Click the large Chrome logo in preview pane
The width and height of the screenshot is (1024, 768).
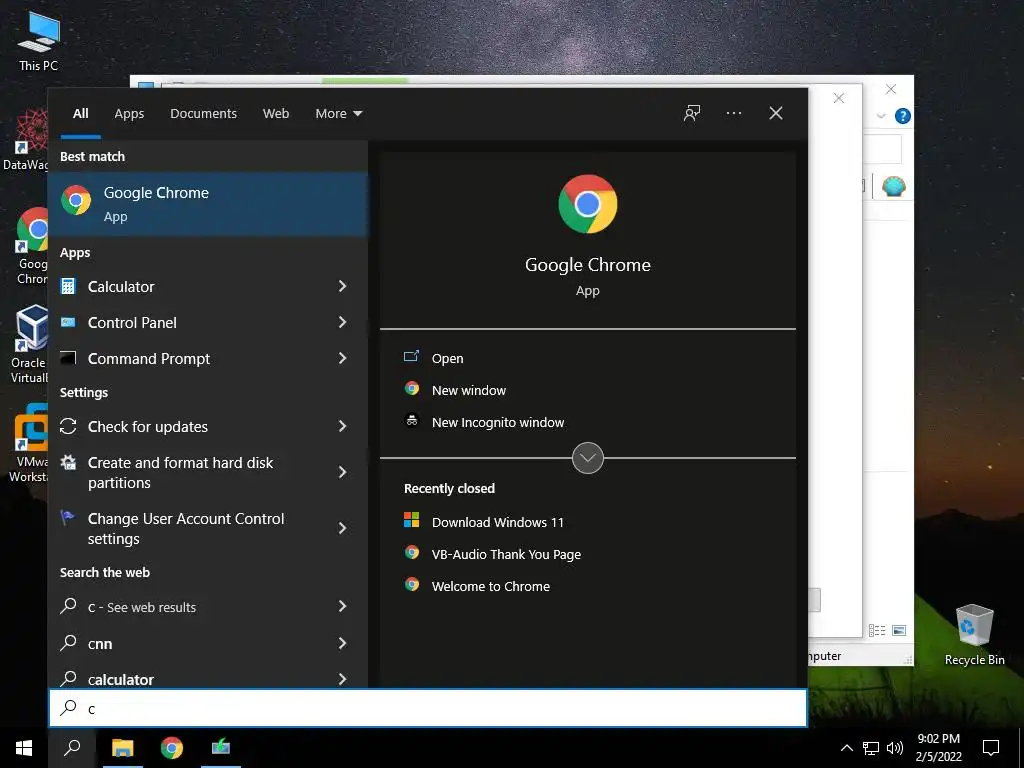[x=588, y=204]
